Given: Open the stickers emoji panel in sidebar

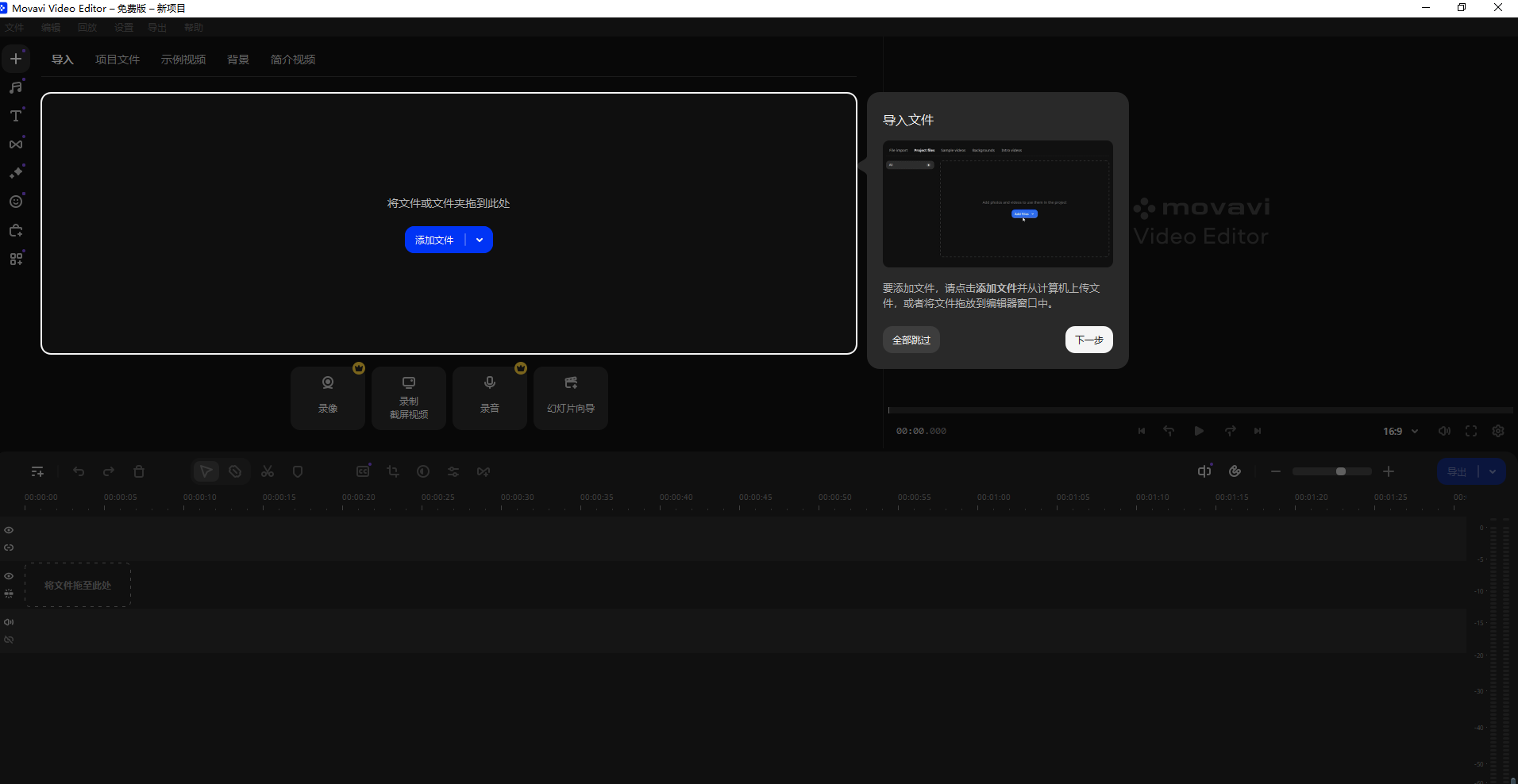Looking at the screenshot, I should point(16,202).
